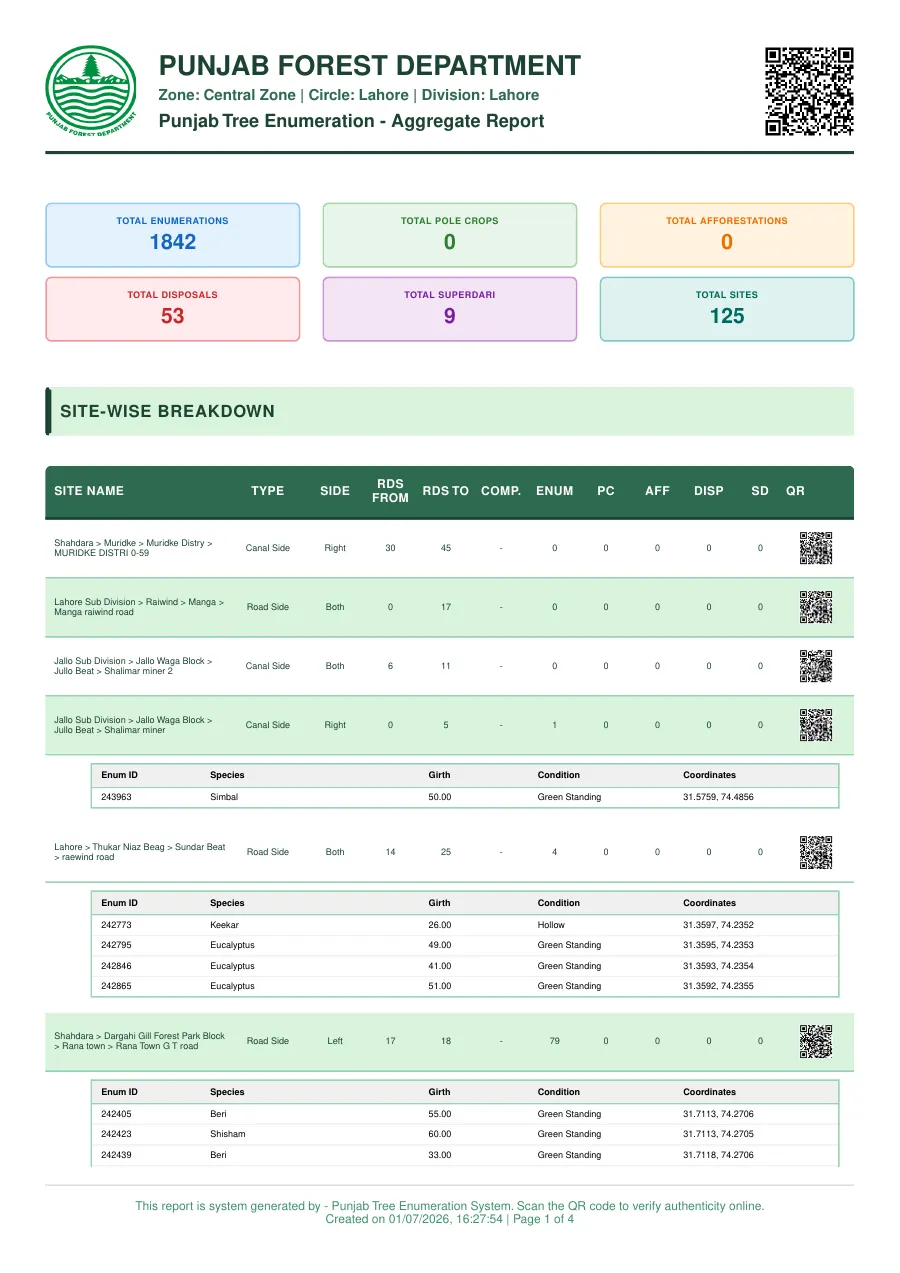Select the Total Disposals 53 card

click(172, 309)
